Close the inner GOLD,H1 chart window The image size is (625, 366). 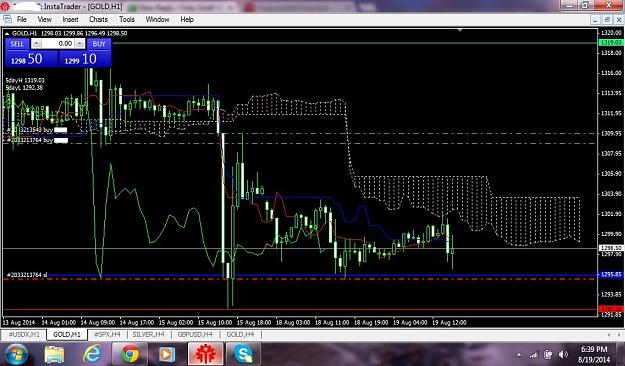(619, 20)
